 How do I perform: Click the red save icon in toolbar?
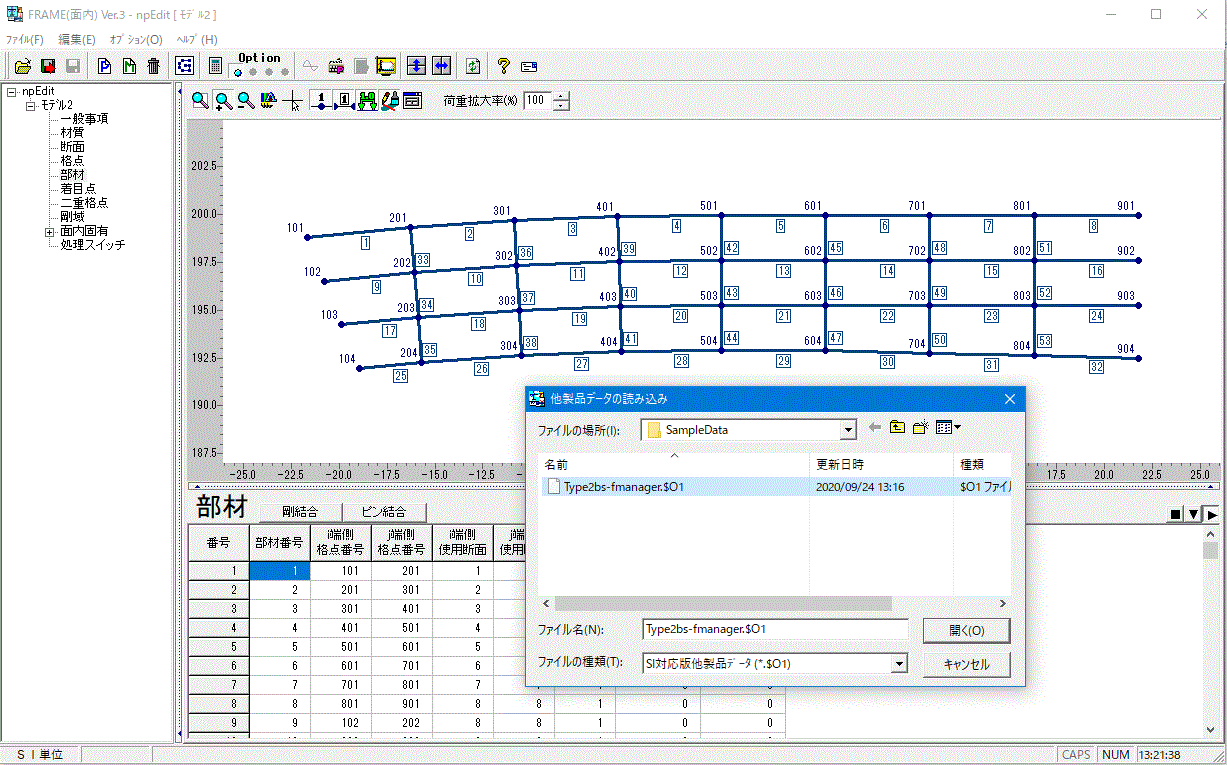click(x=48, y=66)
